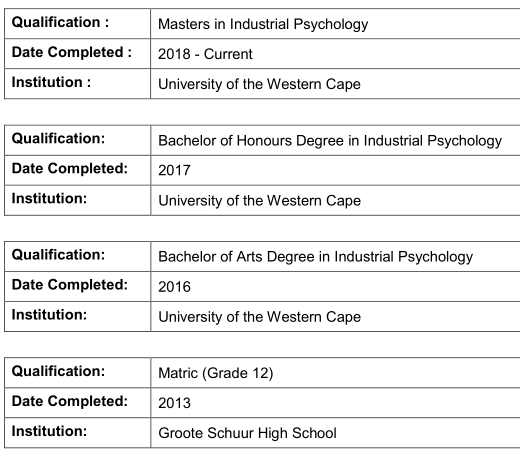Click 'Date Completed:' label beside 2016
520x452 pixels.
pyautogui.click(x=70, y=285)
